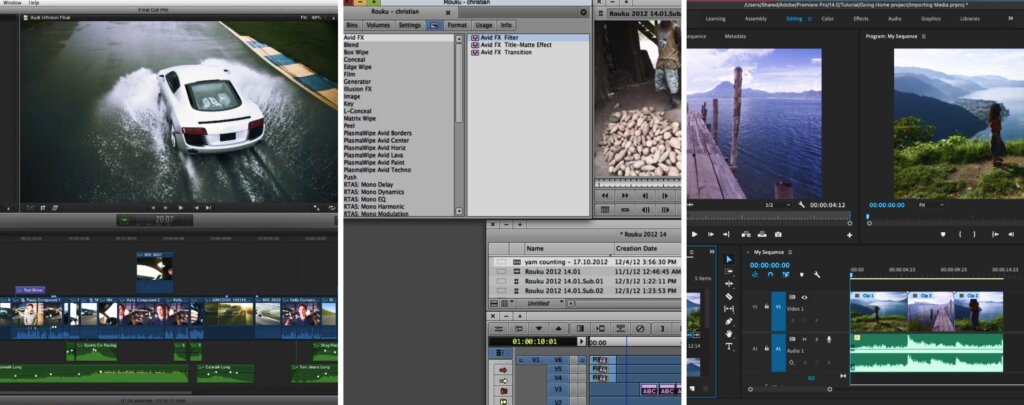Viewport: 1024px width, 405px height.
Task: Select the Selection arrow tool in Premiere
Action: (x=729, y=259)
